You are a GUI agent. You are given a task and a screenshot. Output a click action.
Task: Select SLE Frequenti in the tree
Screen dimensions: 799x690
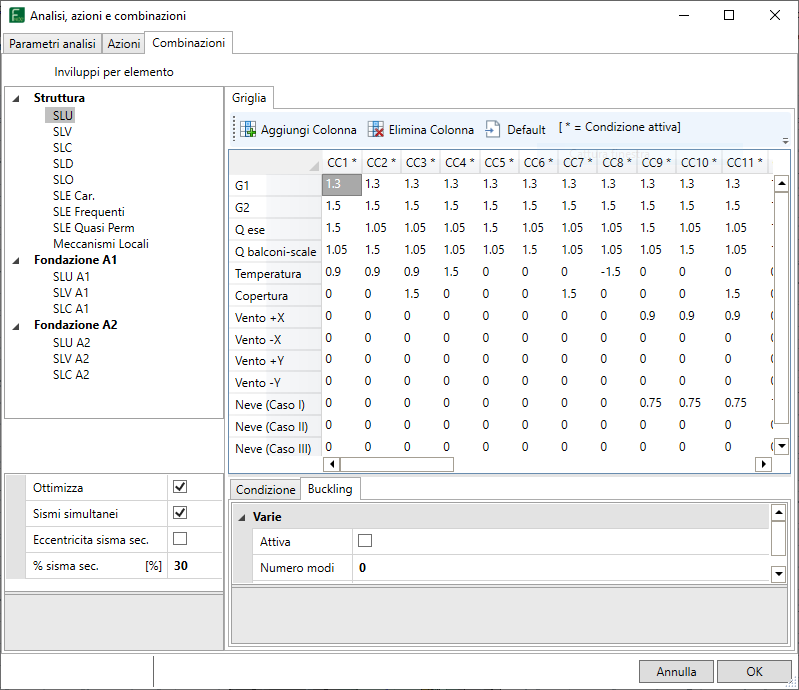89,212
